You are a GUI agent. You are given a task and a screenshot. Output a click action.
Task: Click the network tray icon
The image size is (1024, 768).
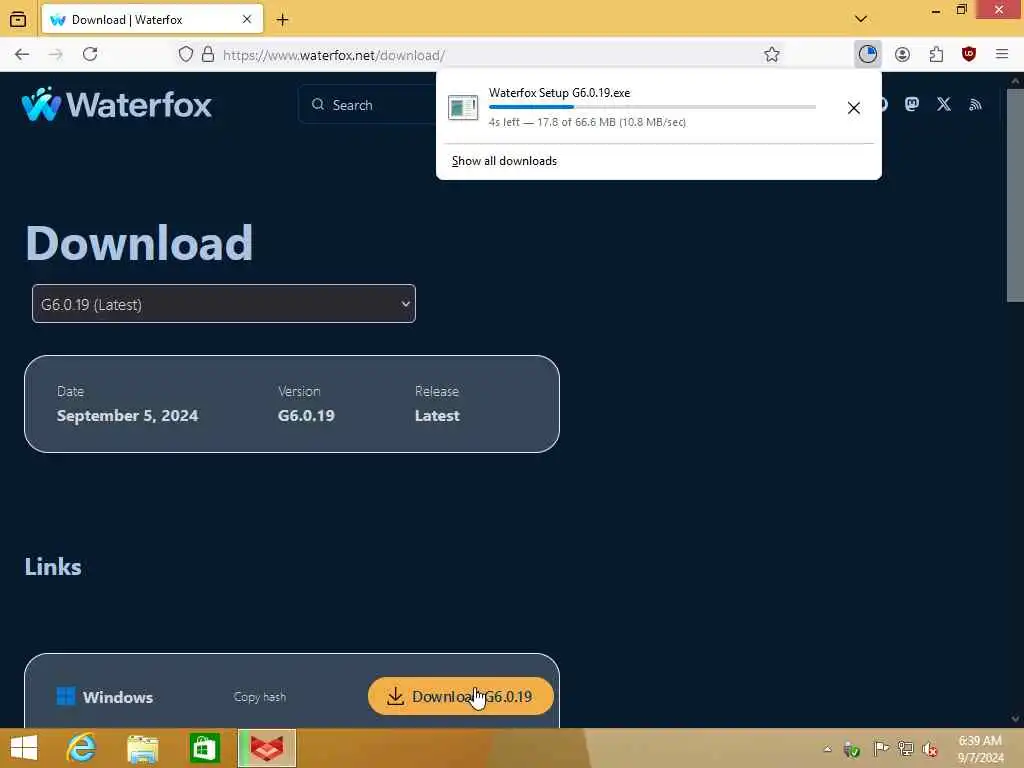905,749
